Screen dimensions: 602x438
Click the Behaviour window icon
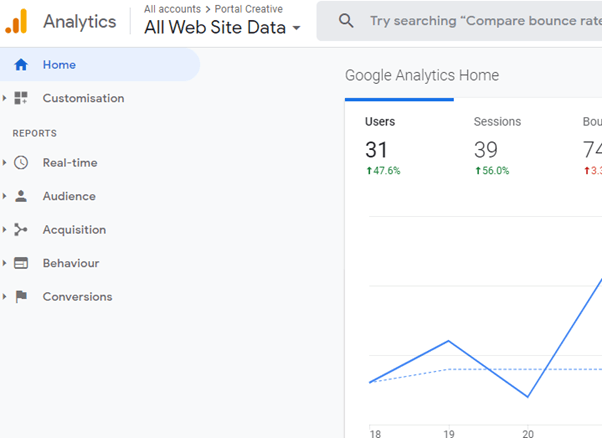(21, 263)
